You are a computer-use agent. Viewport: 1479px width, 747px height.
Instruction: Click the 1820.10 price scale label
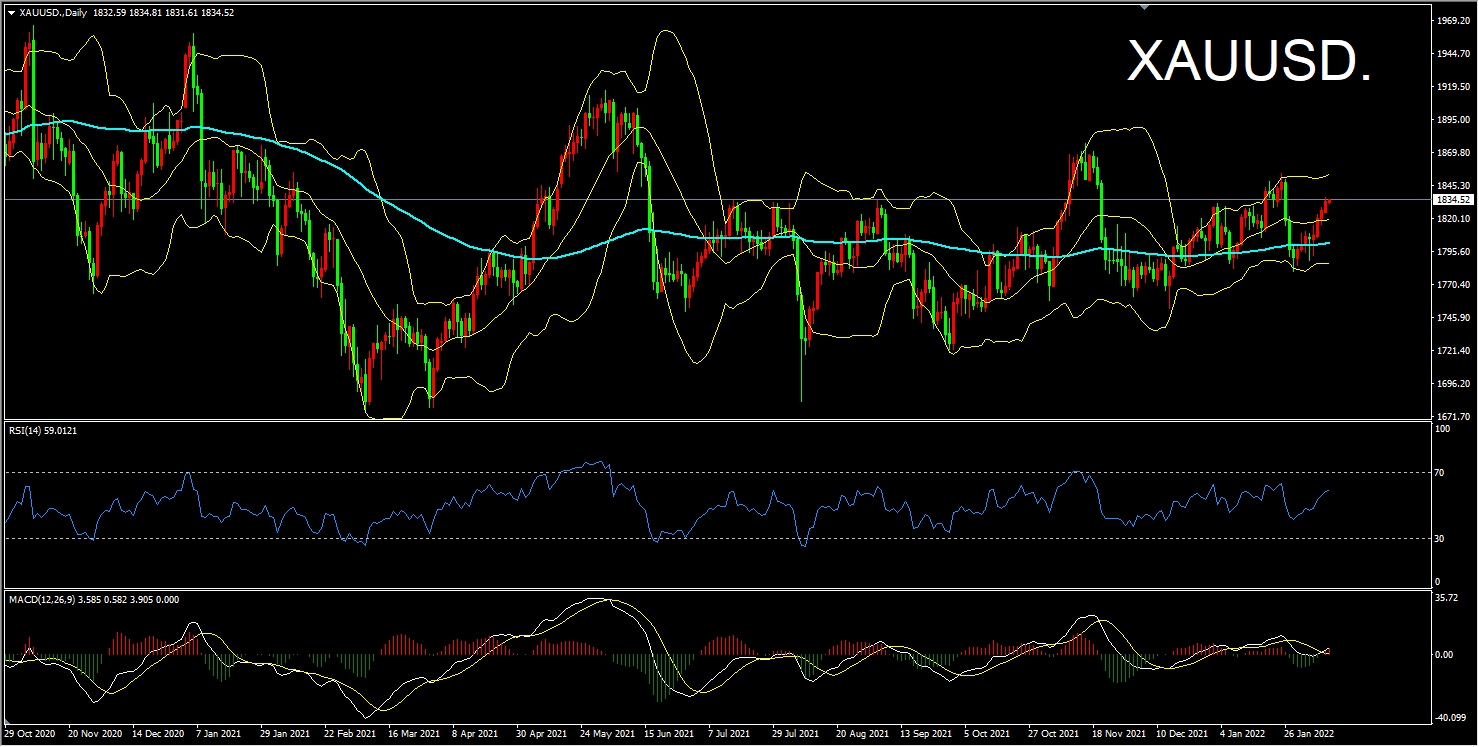[1452, 219]
